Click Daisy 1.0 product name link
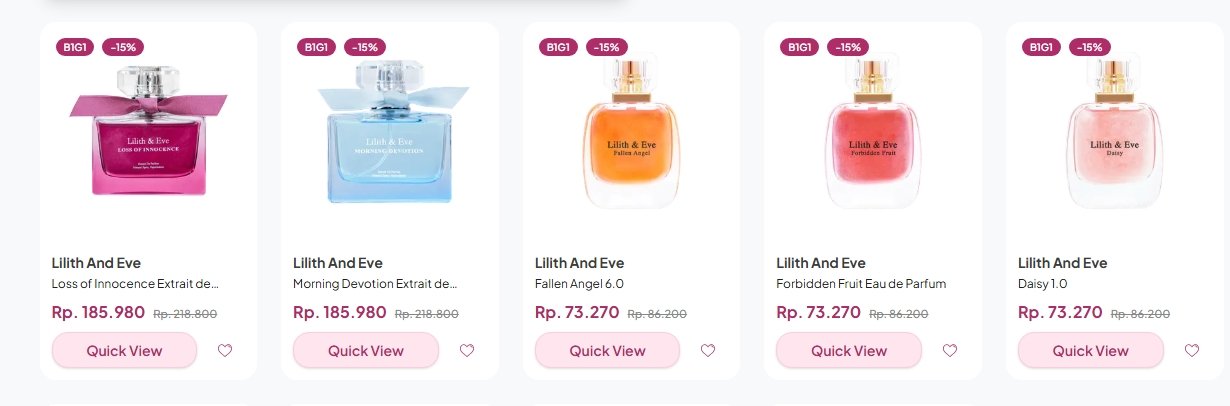 pos(1043,284)
